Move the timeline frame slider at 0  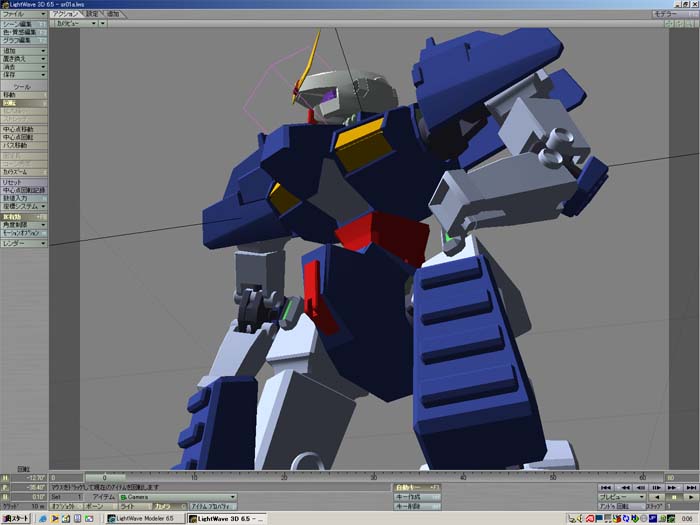(x=105, y=478)
